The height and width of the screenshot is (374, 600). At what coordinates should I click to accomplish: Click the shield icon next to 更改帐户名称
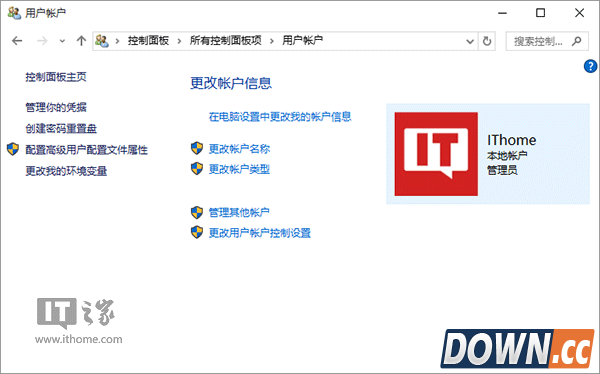[x=197, y=148]
